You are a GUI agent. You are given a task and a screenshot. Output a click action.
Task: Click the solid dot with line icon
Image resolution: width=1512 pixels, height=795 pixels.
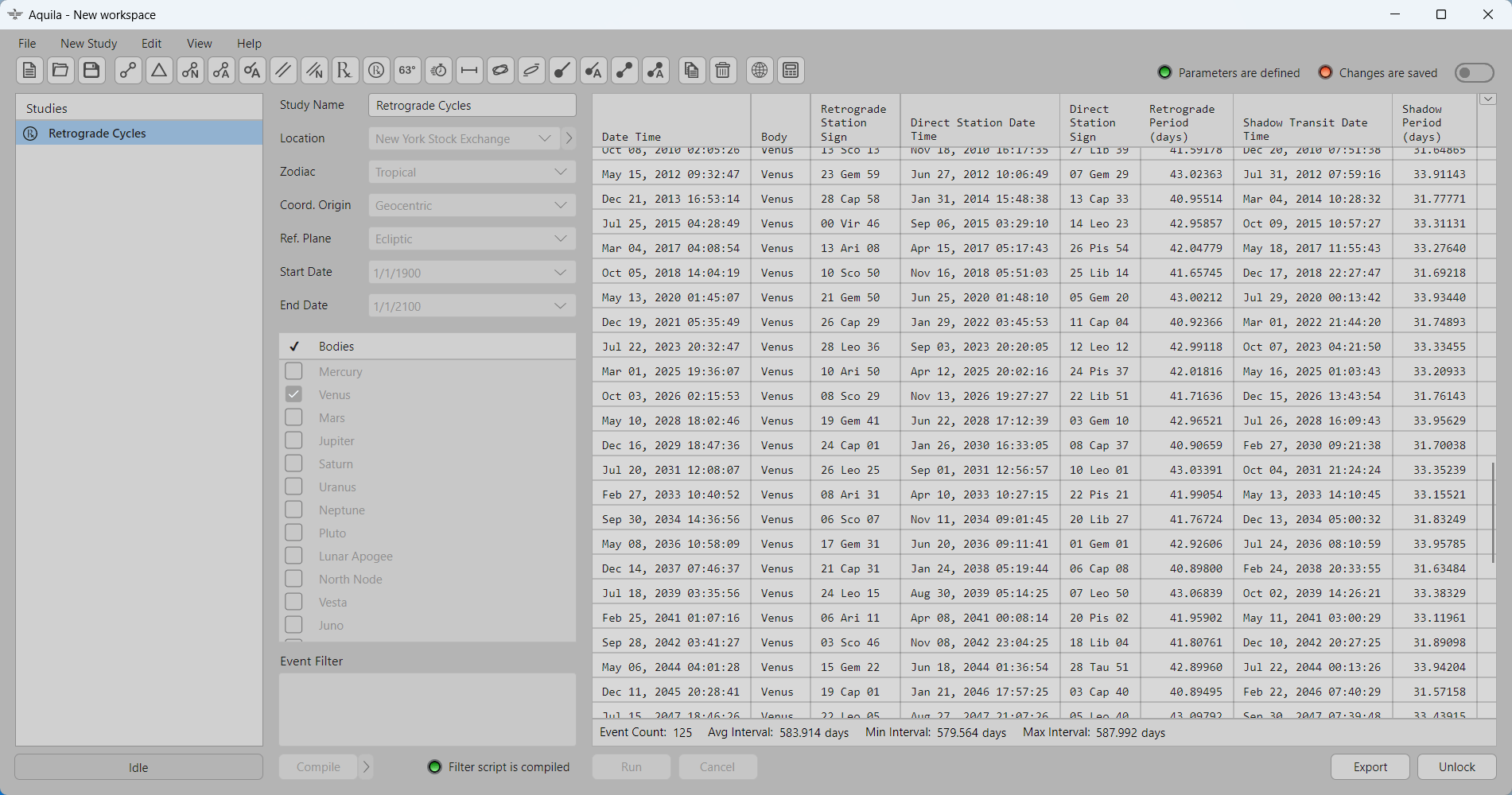[x=562, y=71]
